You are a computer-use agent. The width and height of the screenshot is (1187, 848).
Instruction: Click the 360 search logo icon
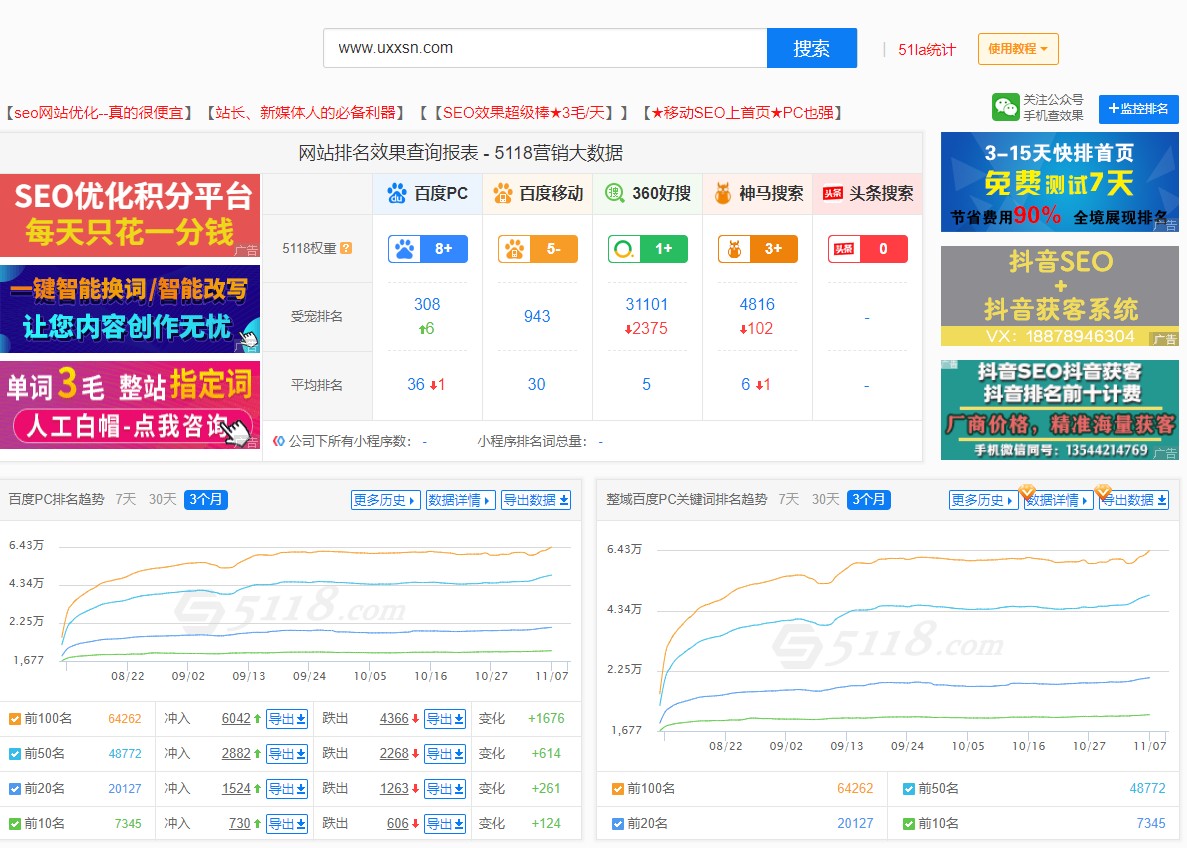click(614, 193)
